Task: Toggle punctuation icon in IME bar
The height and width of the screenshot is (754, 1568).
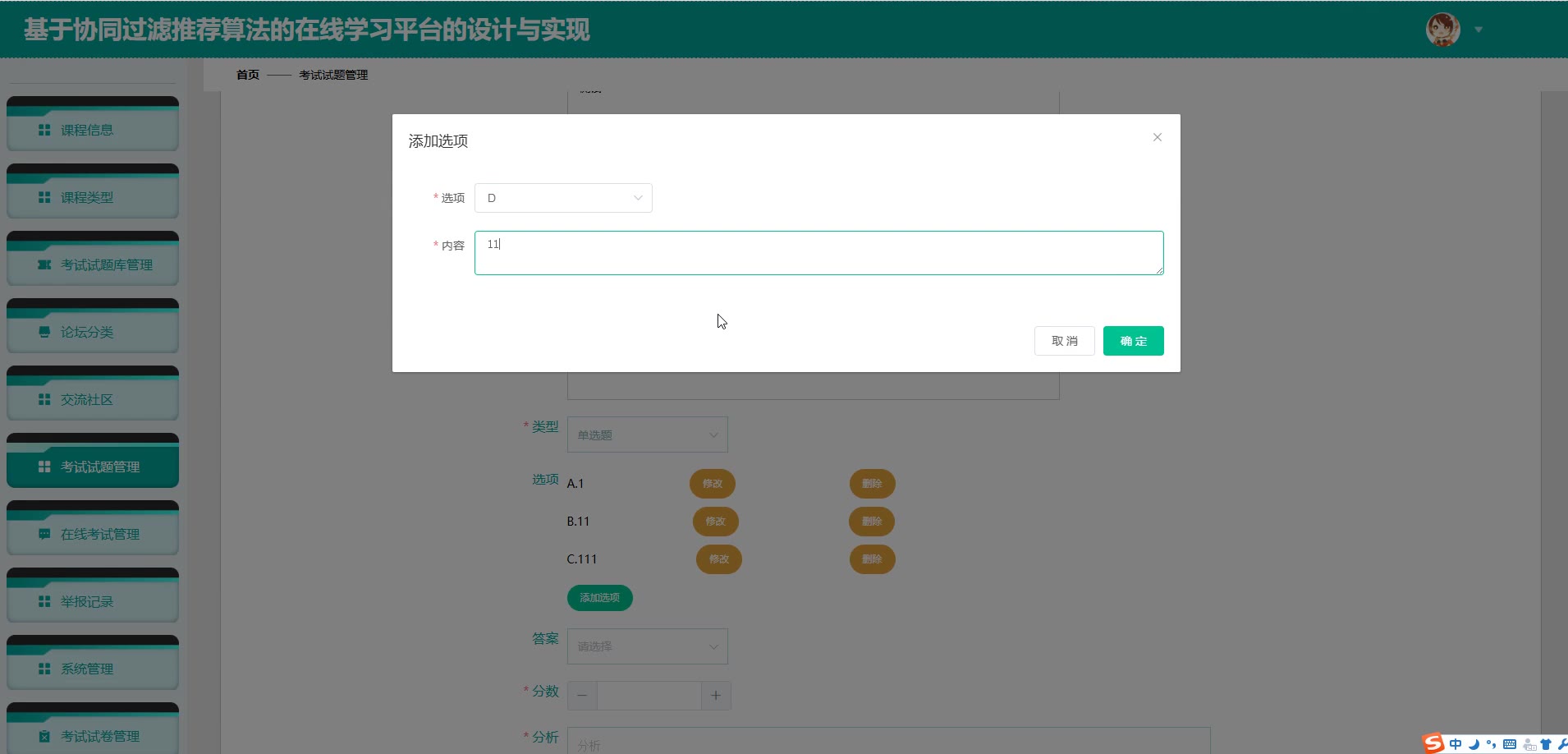Action: [x=1492, y=744]
